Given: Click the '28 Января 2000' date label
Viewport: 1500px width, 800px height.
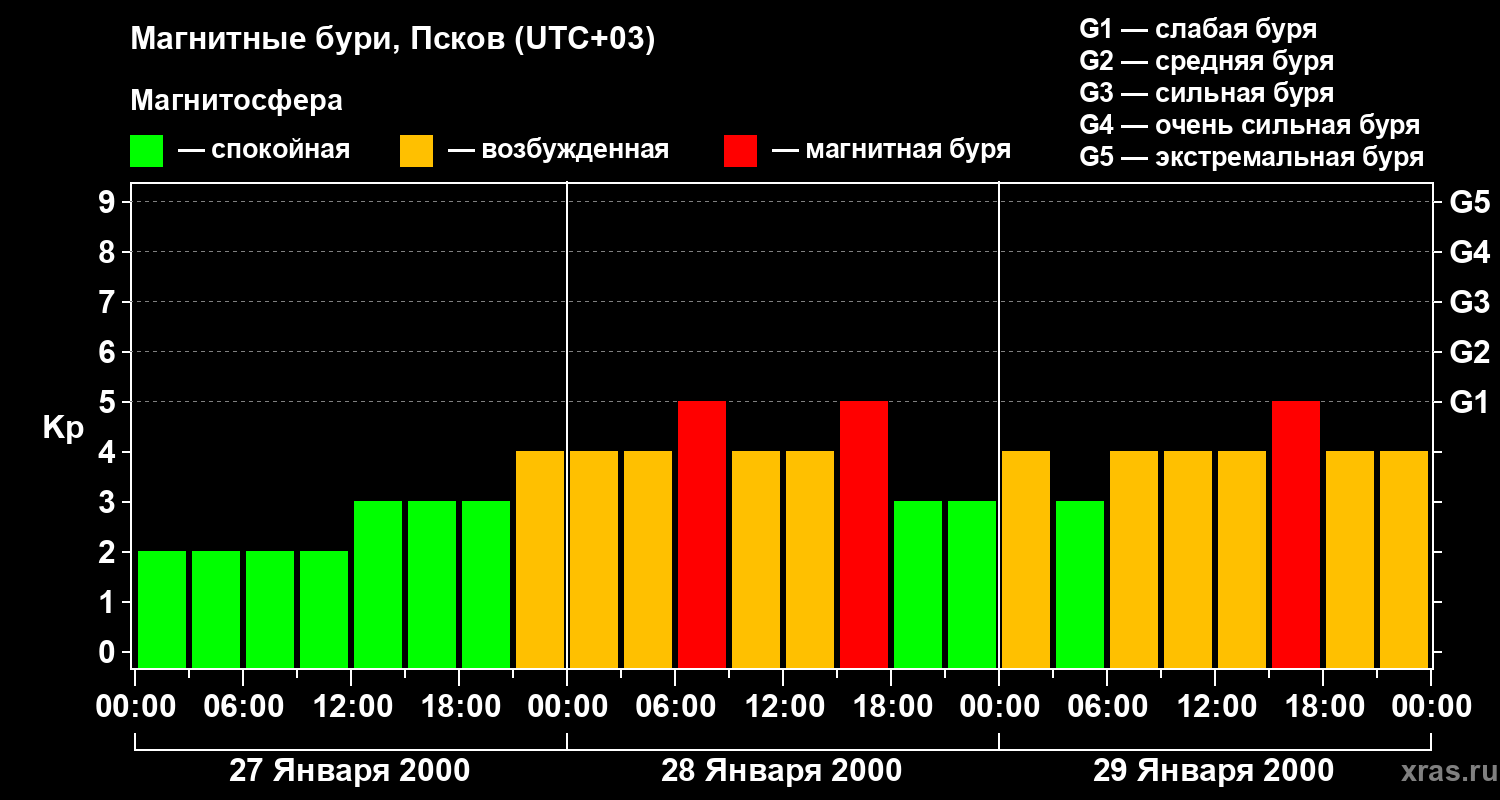Looking at the screenshot, I should [781, 771].
